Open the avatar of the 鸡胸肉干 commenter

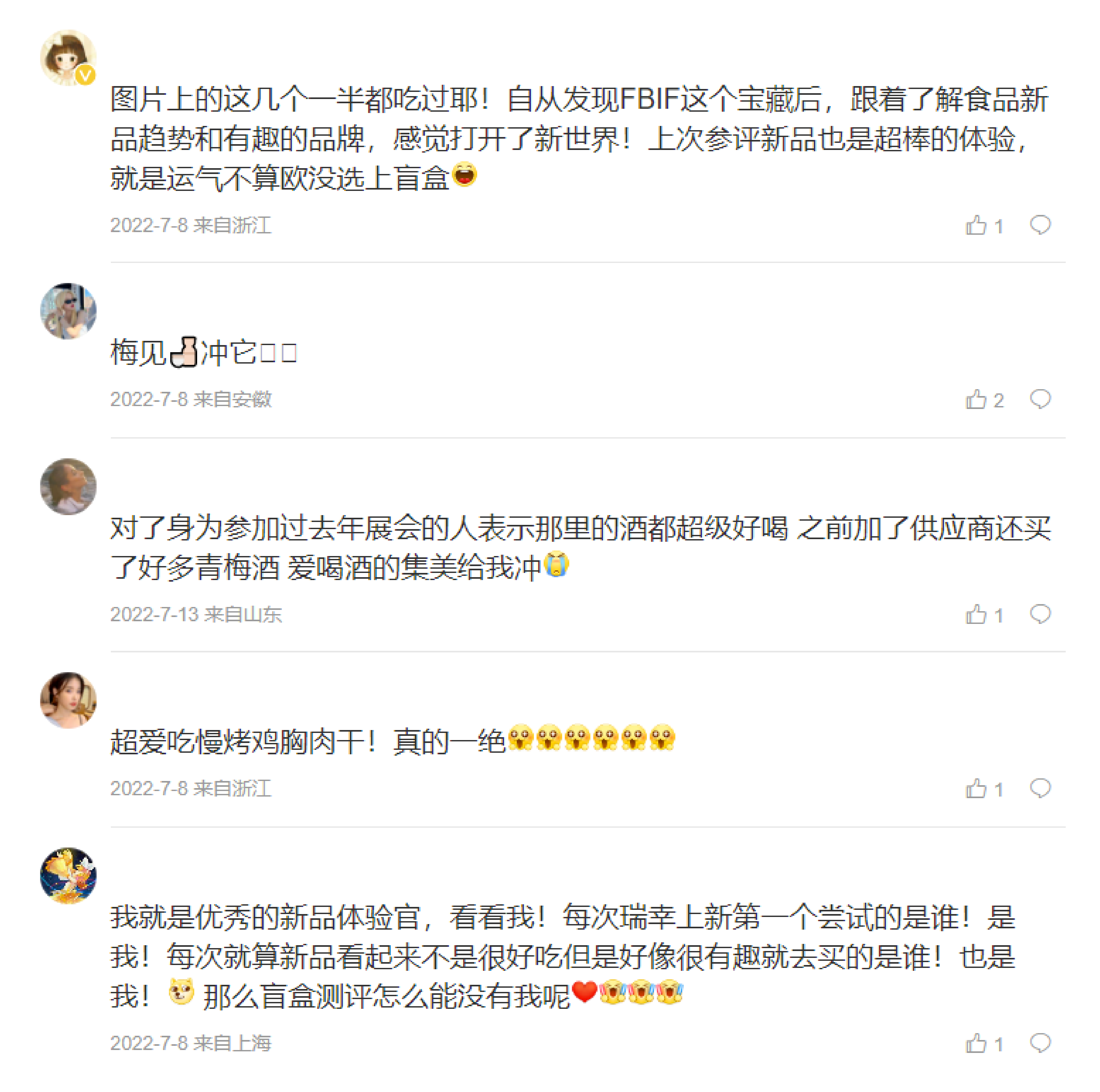point(68,700)
